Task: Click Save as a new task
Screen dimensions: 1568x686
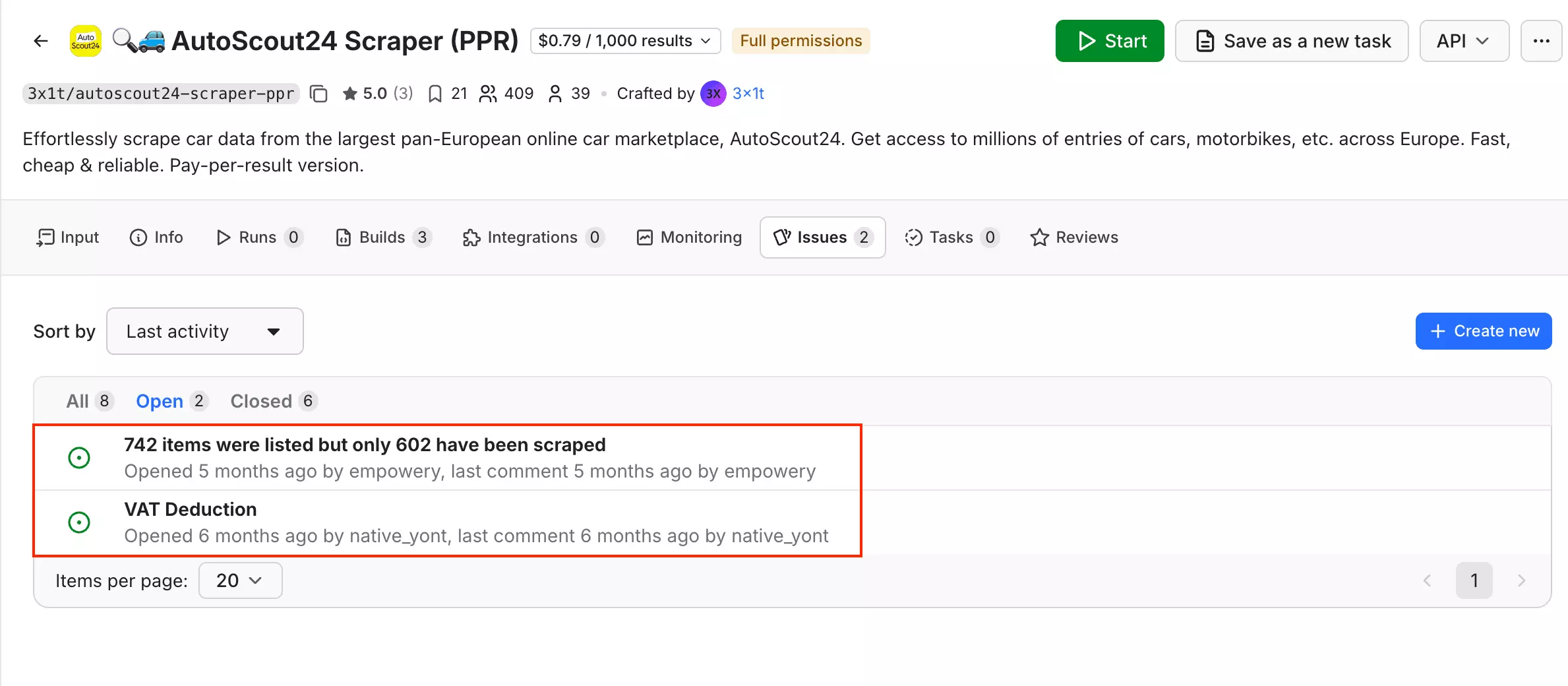Action: click(1292, 41)
